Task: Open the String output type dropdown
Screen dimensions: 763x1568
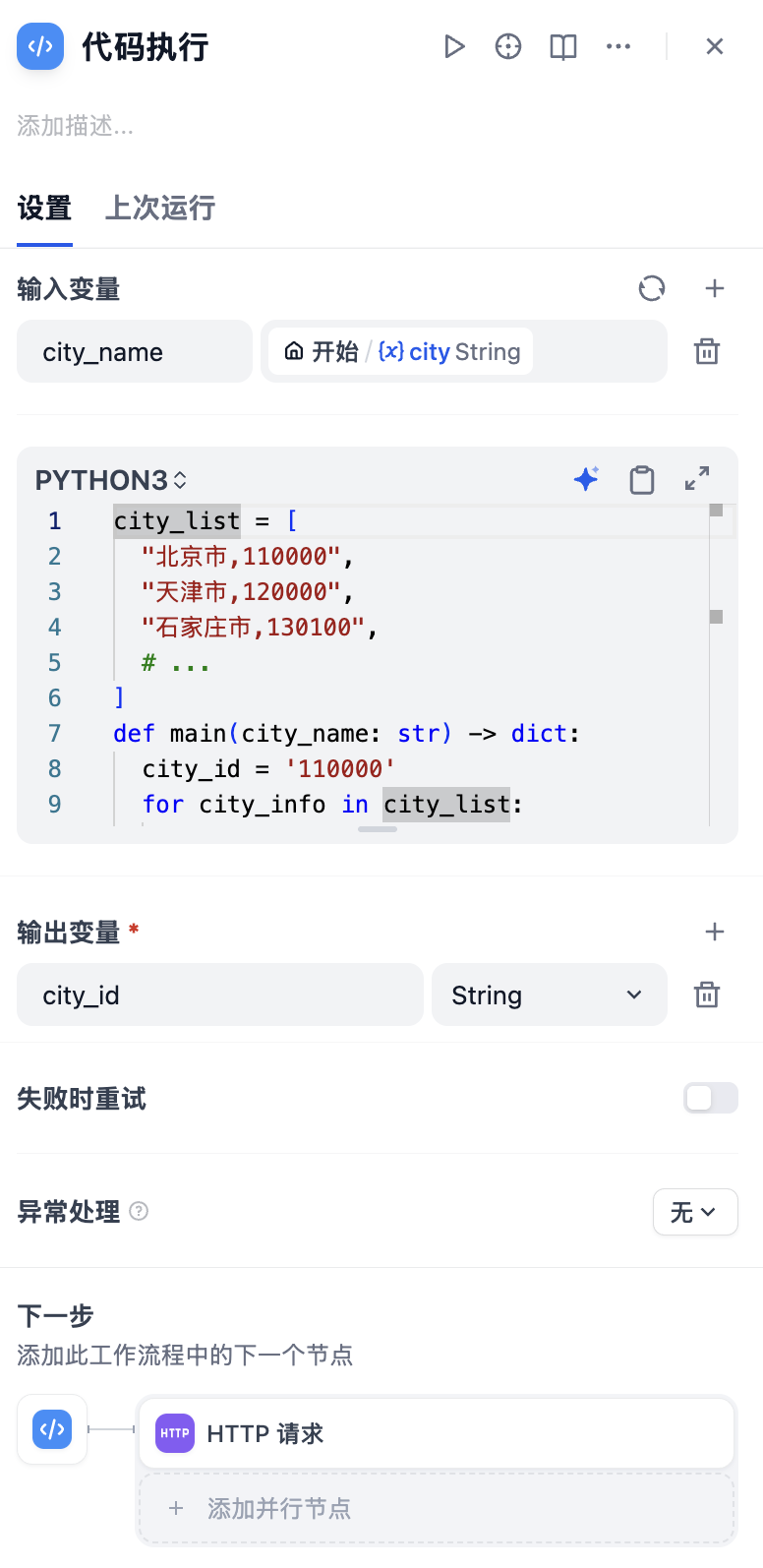Action: point(549,995)
